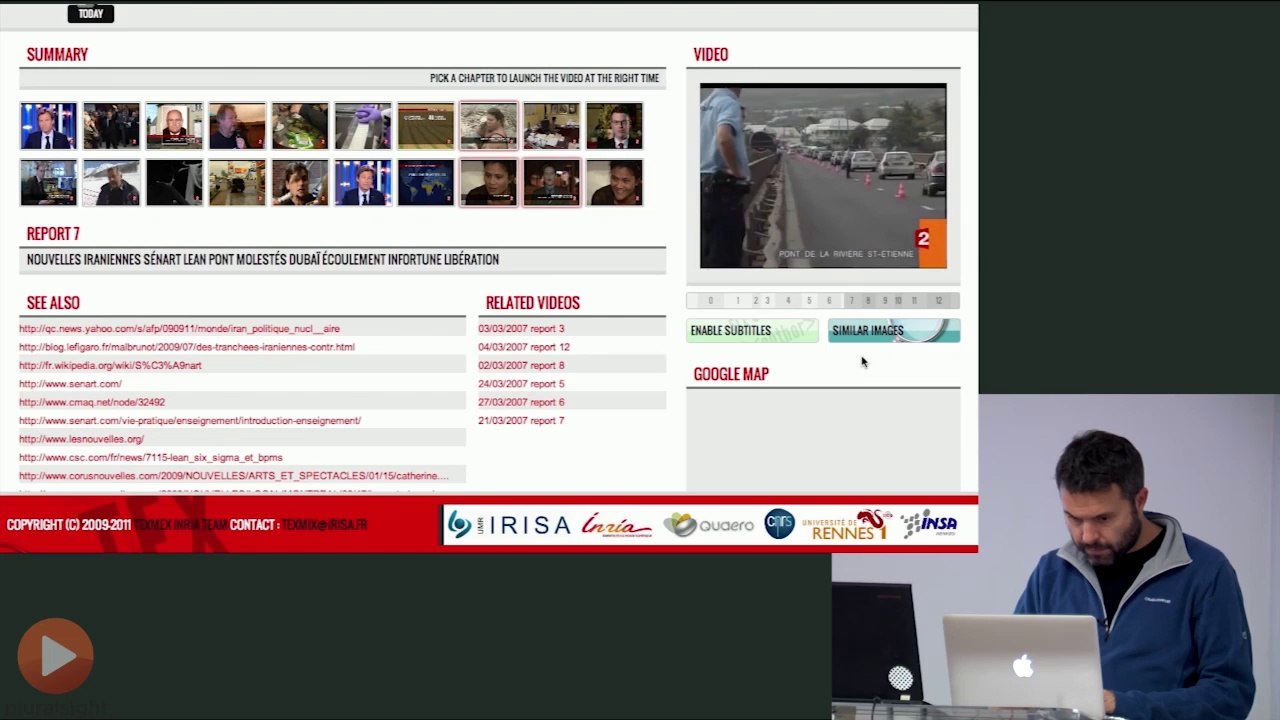Viewport: 1280px width, 720px height.
Task: Open the senart.com introduction-enseignement link
Action: coord(190,421)
